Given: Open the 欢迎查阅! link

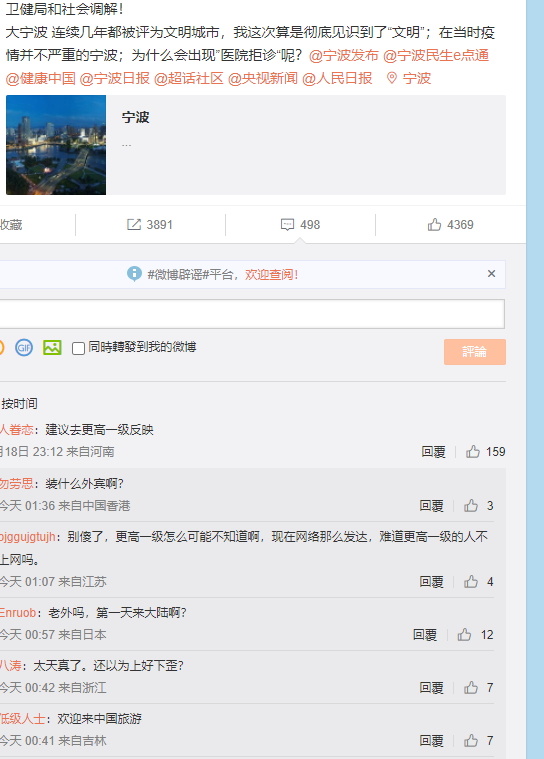Looking at the screenshot, I should (272, 274).
